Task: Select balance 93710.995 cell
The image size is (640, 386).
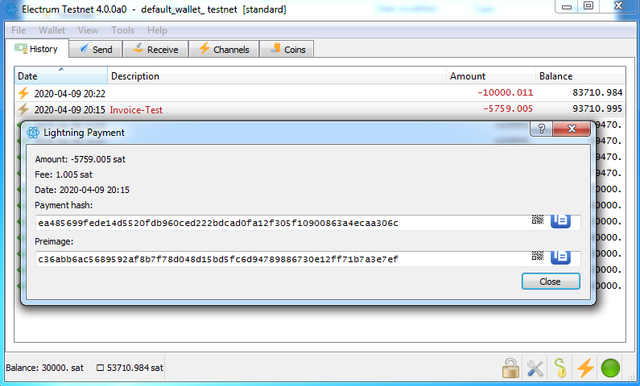Action: coord(597,109)
